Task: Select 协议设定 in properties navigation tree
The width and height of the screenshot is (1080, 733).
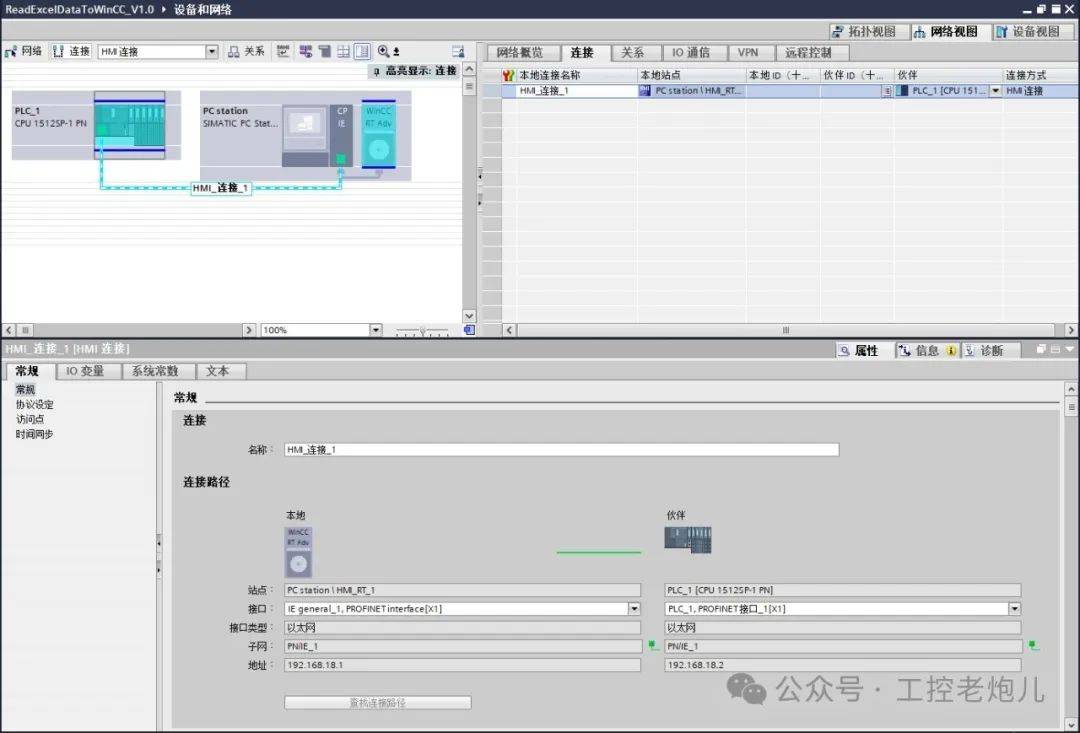Action: click(34, 405)
